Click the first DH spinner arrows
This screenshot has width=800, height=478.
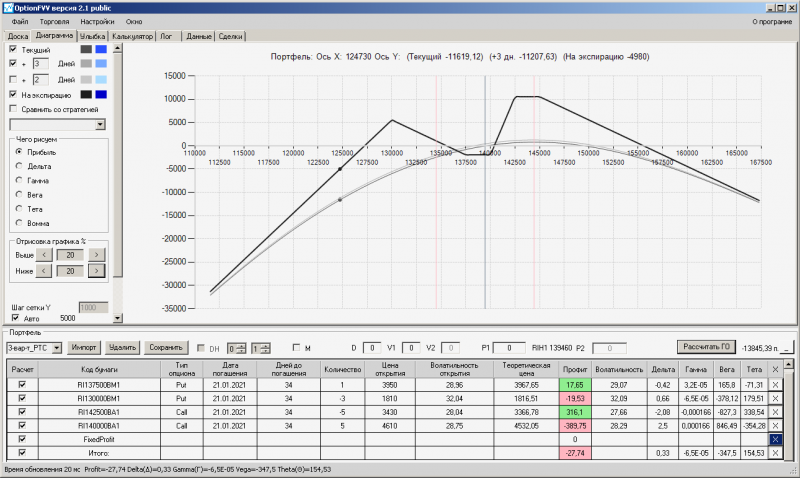(241, 348)
